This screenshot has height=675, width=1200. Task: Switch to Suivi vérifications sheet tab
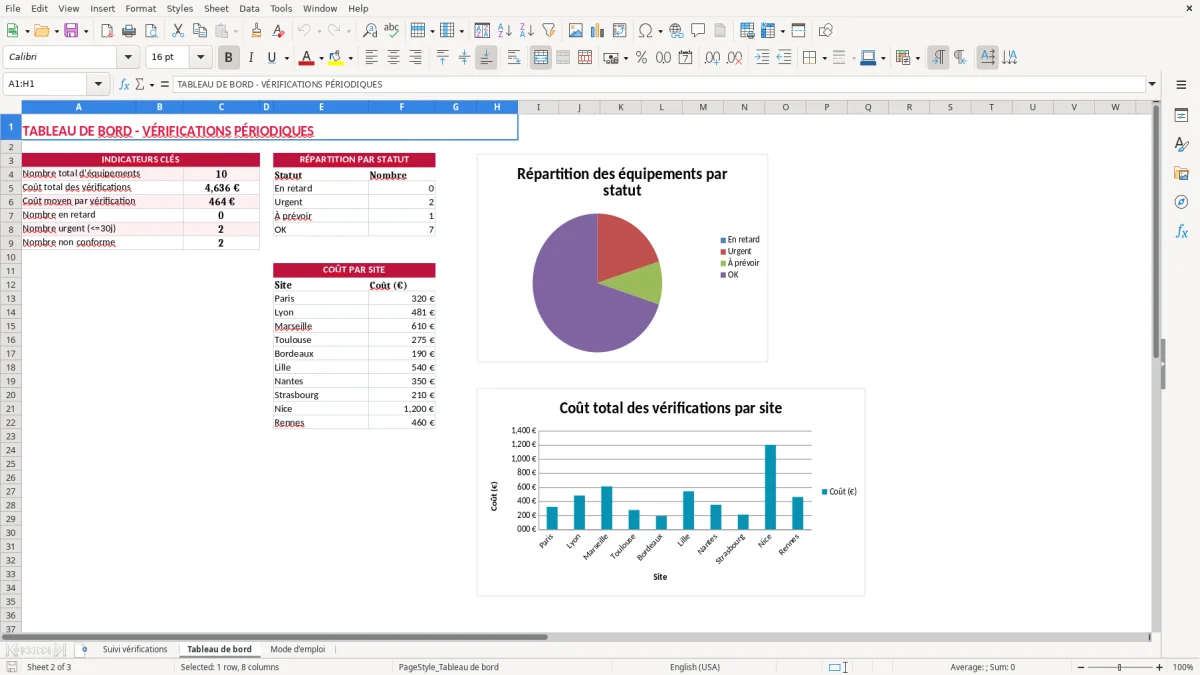(x=135, y=649)
